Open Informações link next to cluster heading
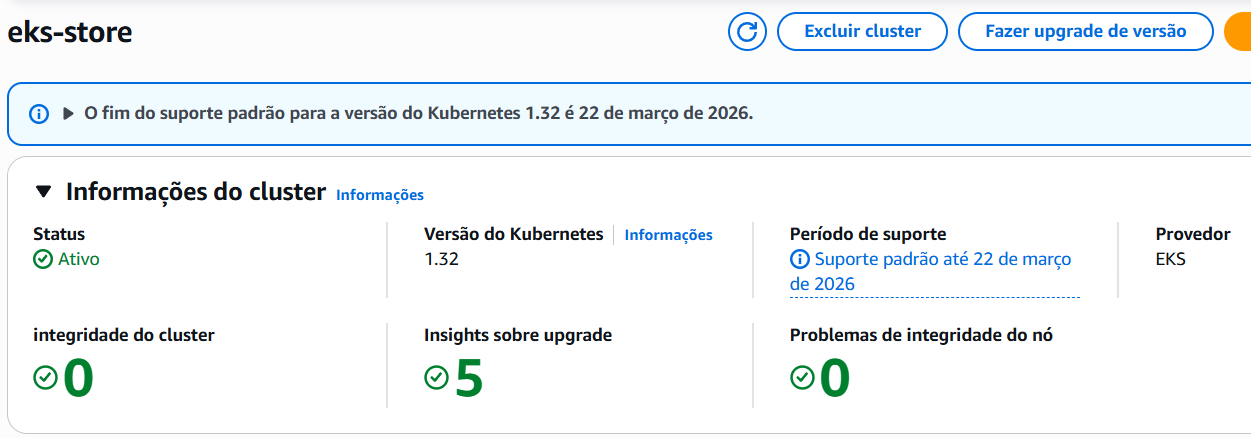The height and width of the screenshot is (438, 1251). 380,195
